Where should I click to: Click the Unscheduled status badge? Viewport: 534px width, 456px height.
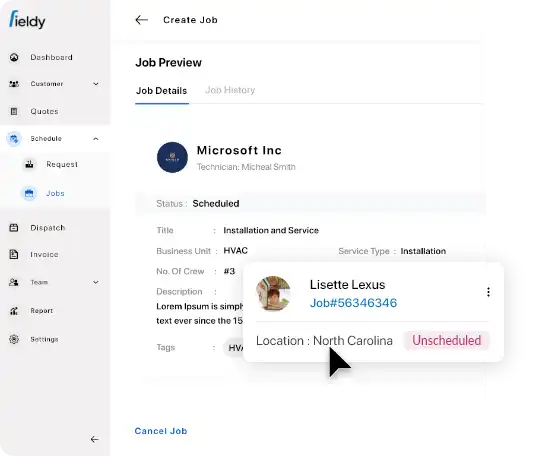446,340
